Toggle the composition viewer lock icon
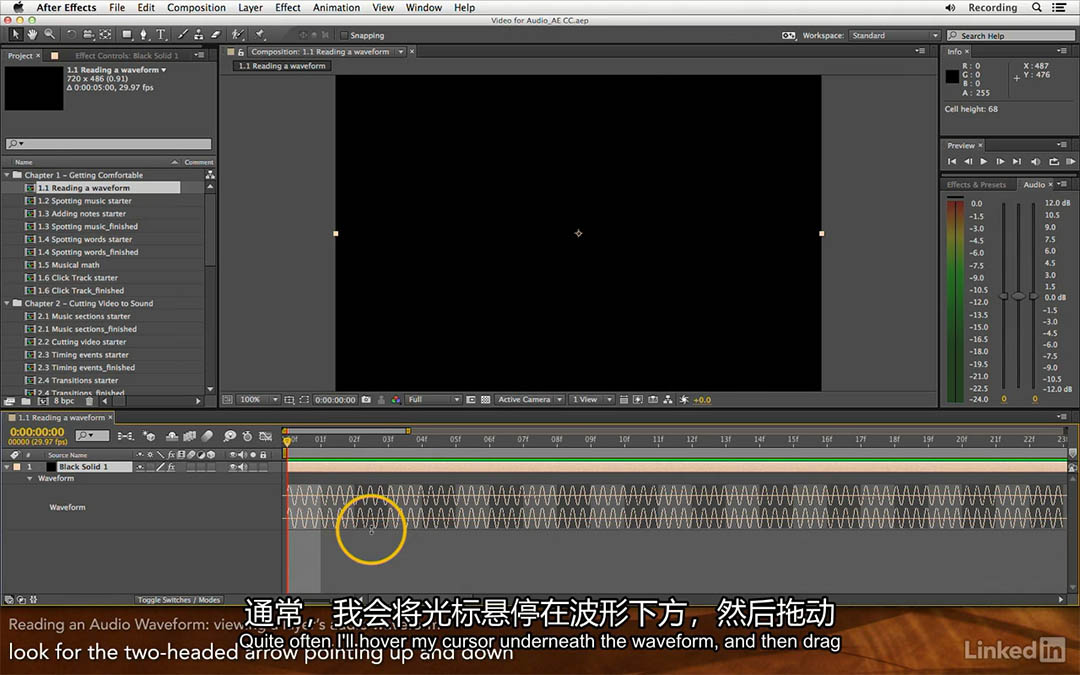 (241, 52)
